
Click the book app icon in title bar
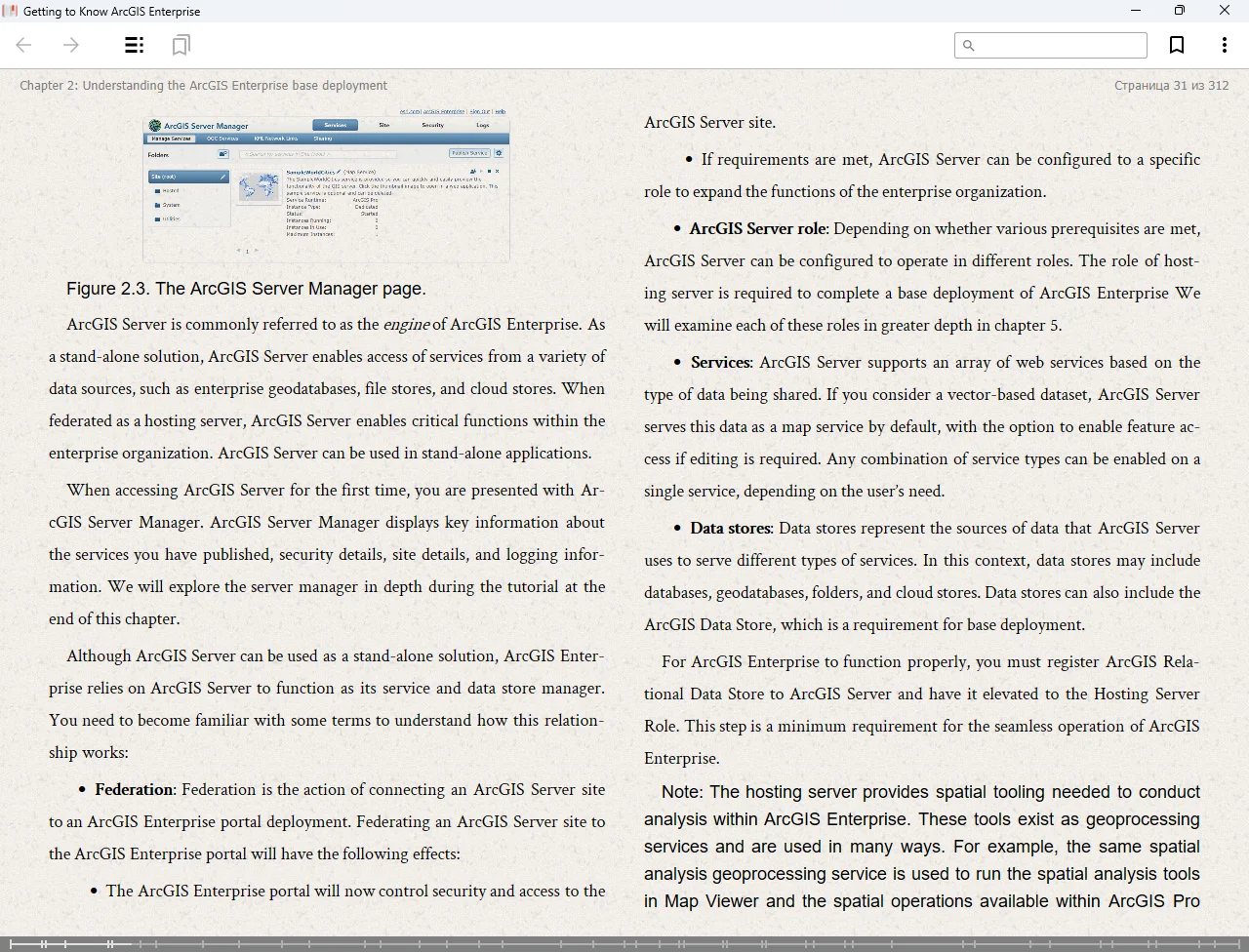pos(10,11)
